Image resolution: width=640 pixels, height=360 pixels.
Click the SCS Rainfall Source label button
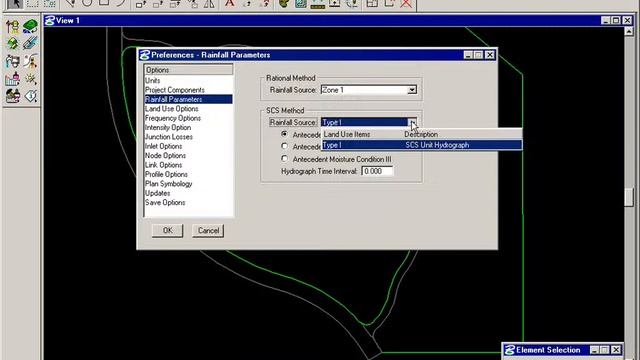[293, 122]
